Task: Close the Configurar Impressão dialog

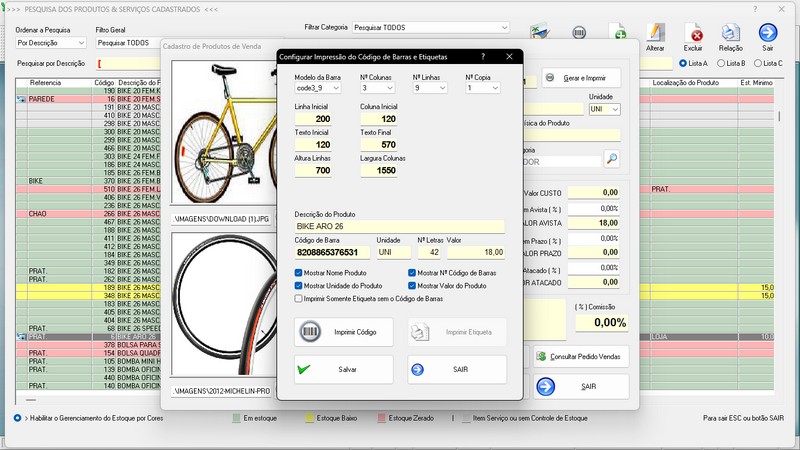Action: point(509,57)
